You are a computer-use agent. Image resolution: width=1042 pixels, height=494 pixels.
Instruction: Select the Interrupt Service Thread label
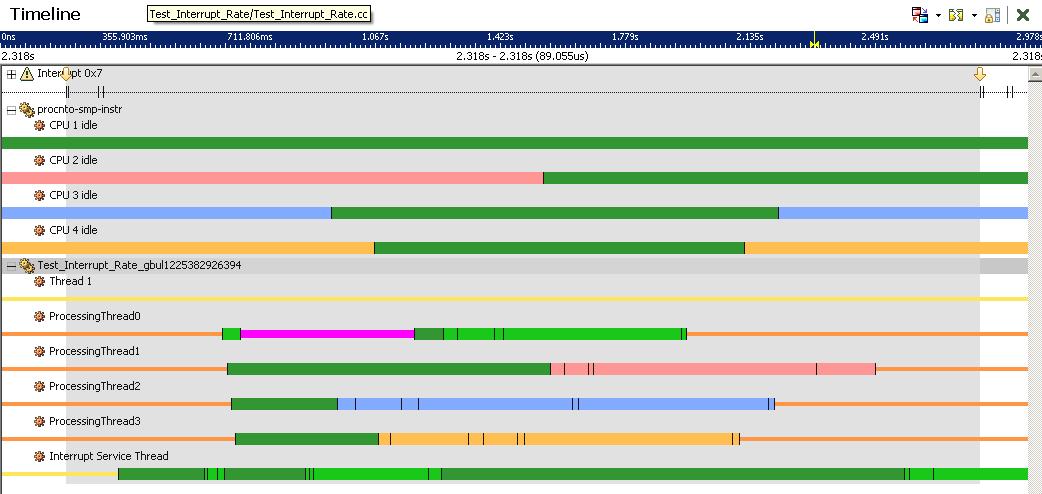click(108, 457)
